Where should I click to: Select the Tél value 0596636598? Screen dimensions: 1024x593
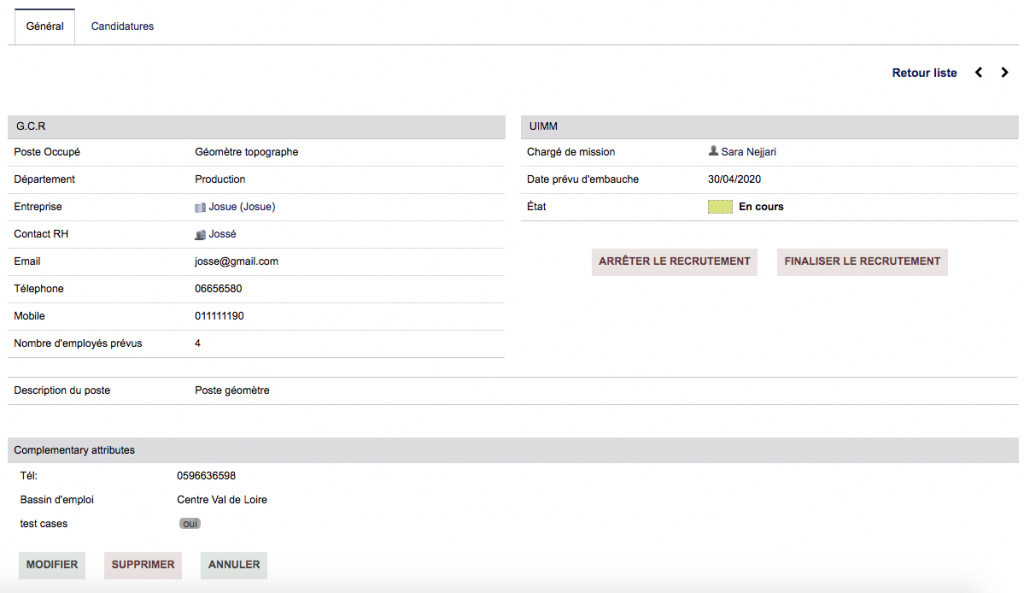coord(206,476)
